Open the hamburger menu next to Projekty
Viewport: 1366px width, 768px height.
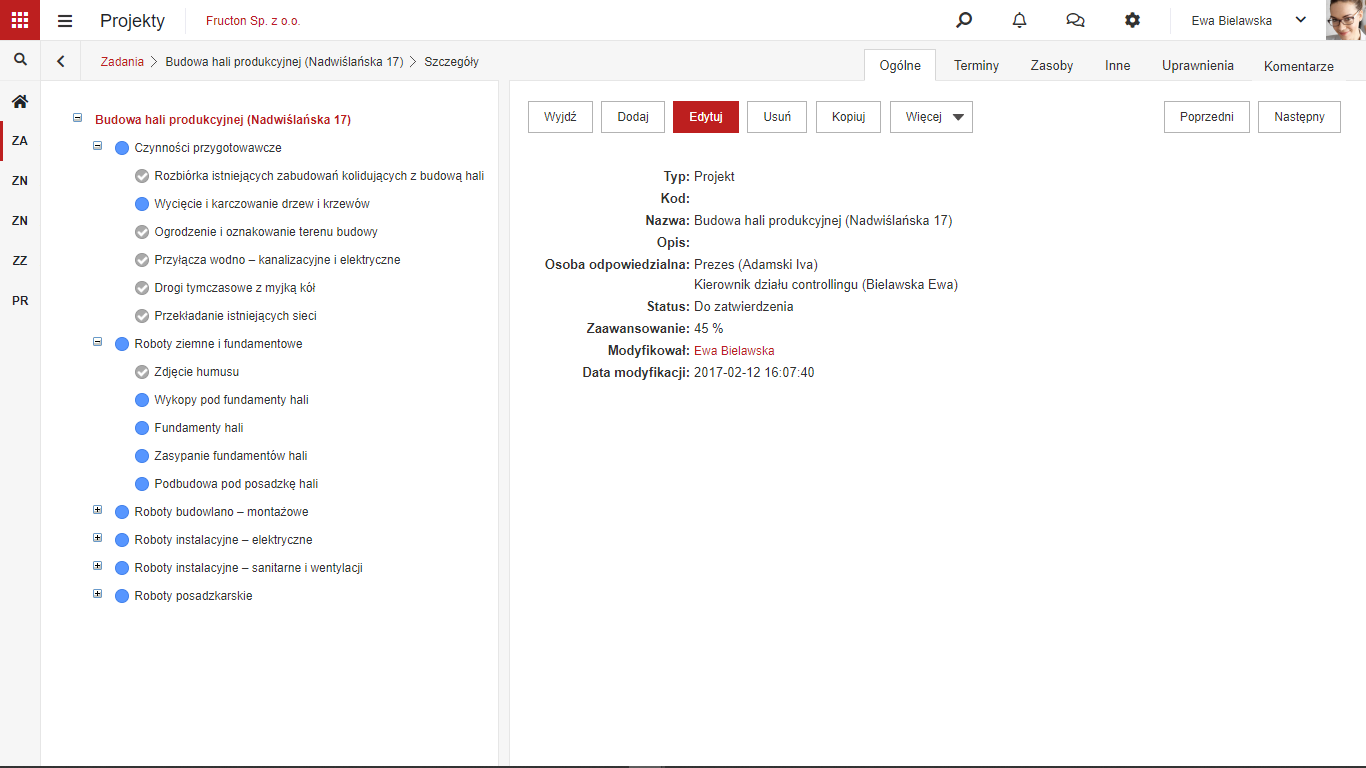[x=65, y=21]
